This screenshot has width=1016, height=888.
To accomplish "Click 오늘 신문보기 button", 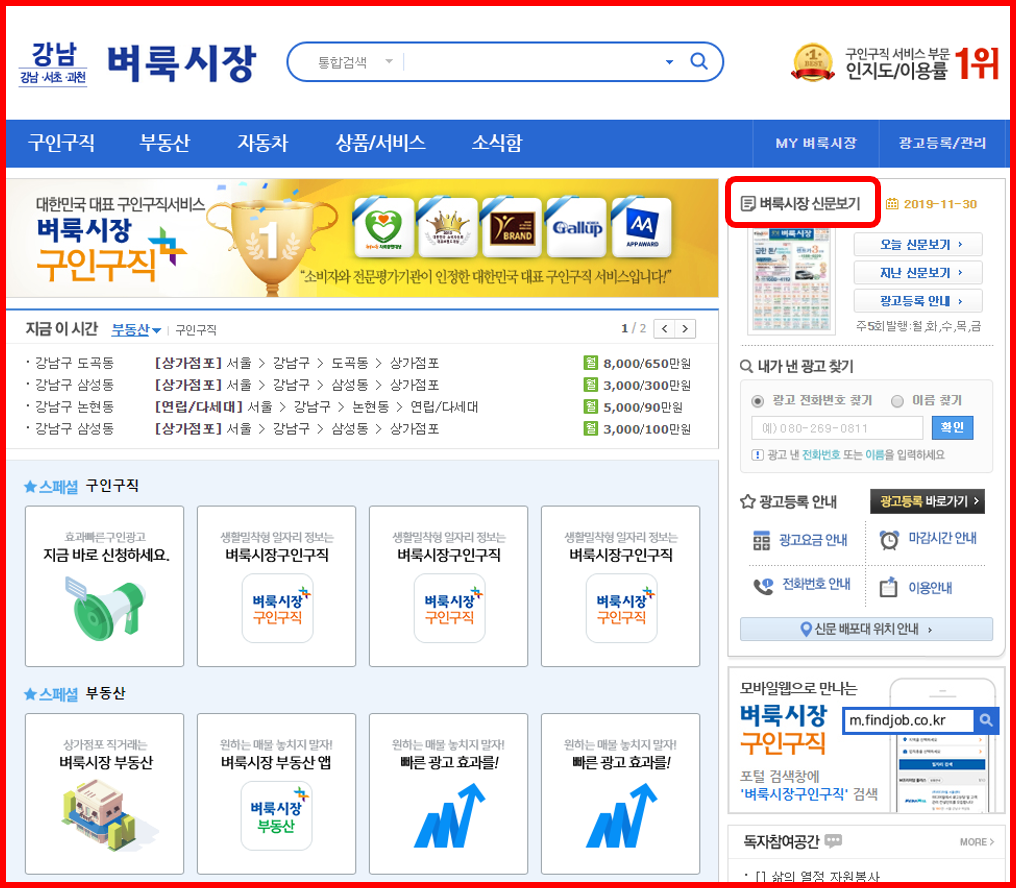I will pyautogui.click(x=918, y=245).
